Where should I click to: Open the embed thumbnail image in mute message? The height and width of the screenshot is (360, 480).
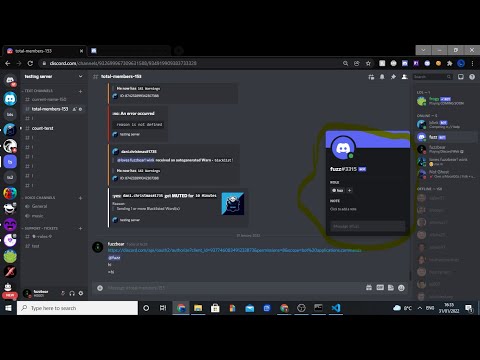[233, 204]
